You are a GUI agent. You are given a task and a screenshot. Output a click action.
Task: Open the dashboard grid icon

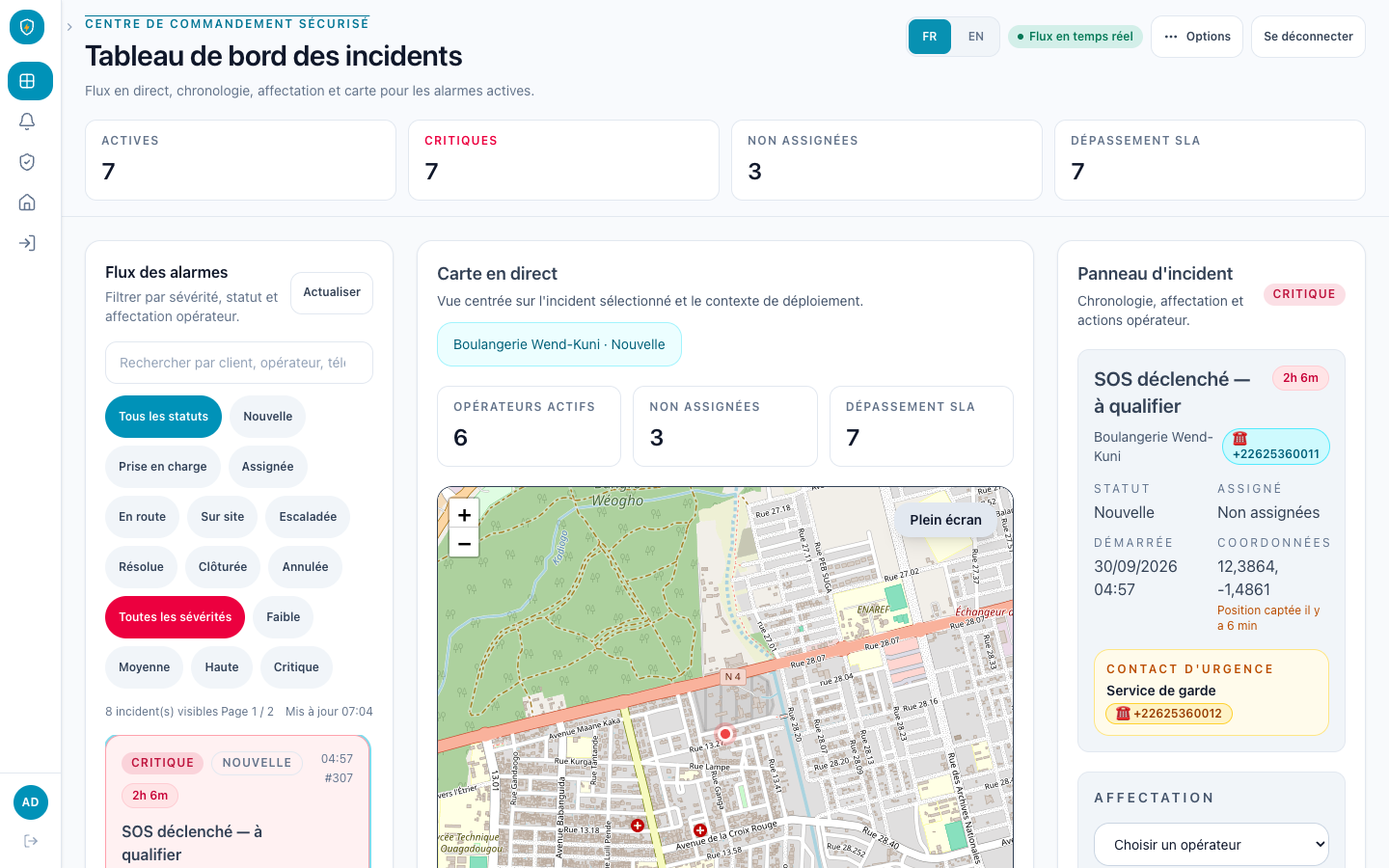pyautogui.click(x=30, y=81)
